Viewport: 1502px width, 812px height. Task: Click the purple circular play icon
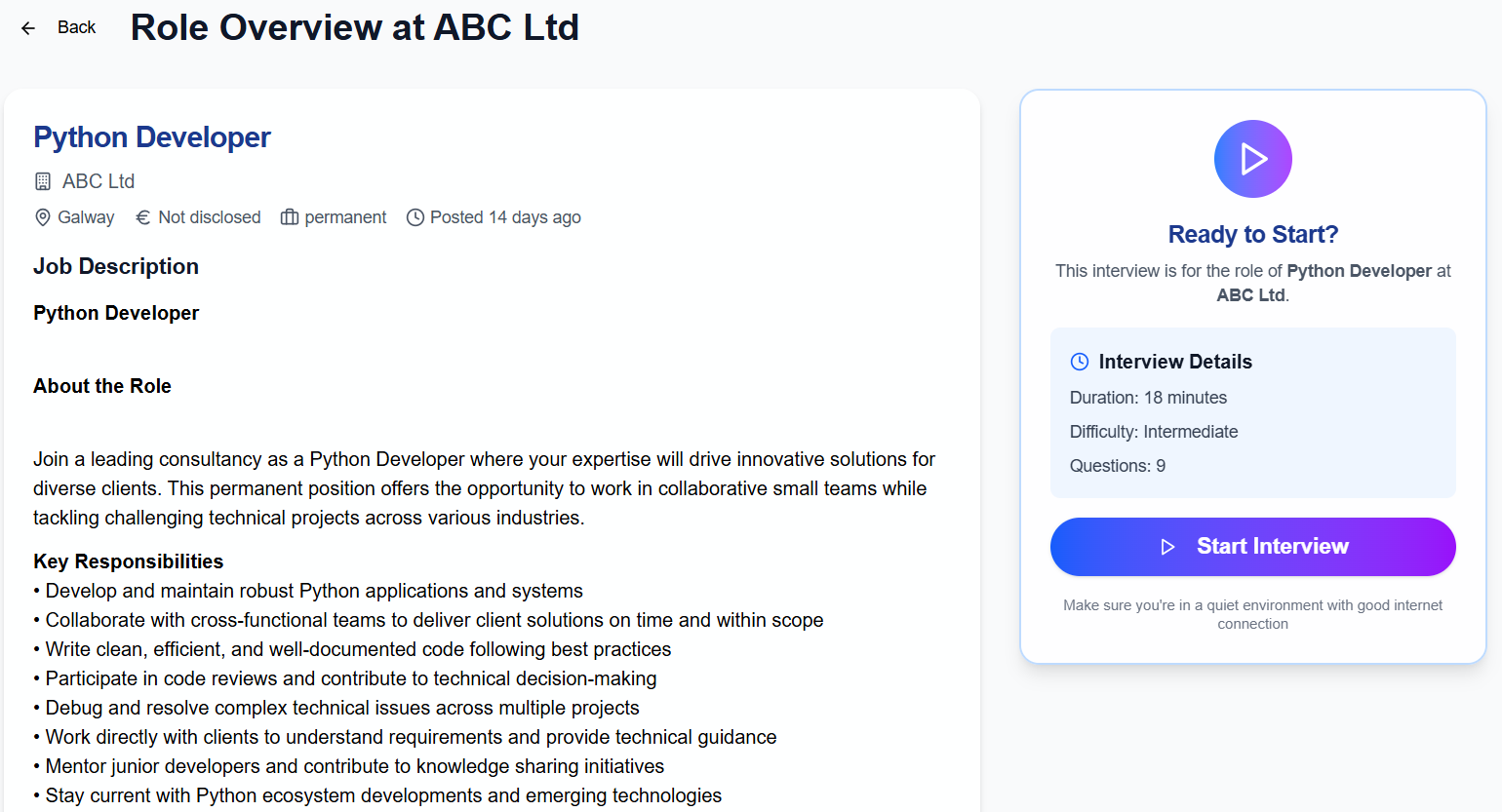(1252, 158)
